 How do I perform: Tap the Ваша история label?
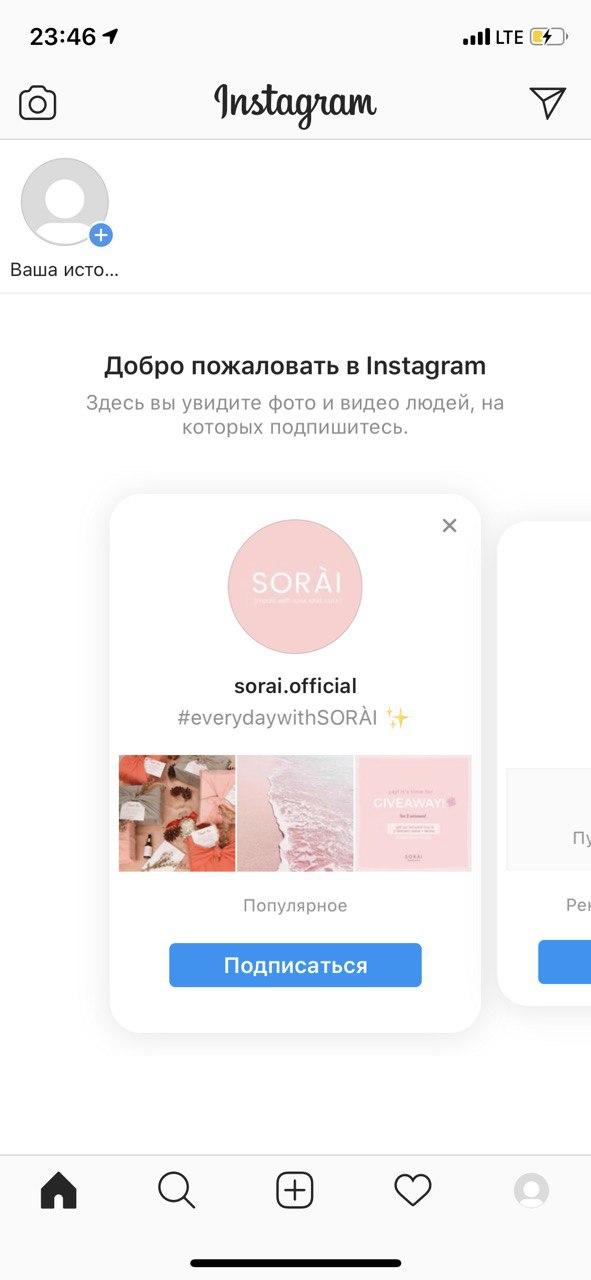64,269
